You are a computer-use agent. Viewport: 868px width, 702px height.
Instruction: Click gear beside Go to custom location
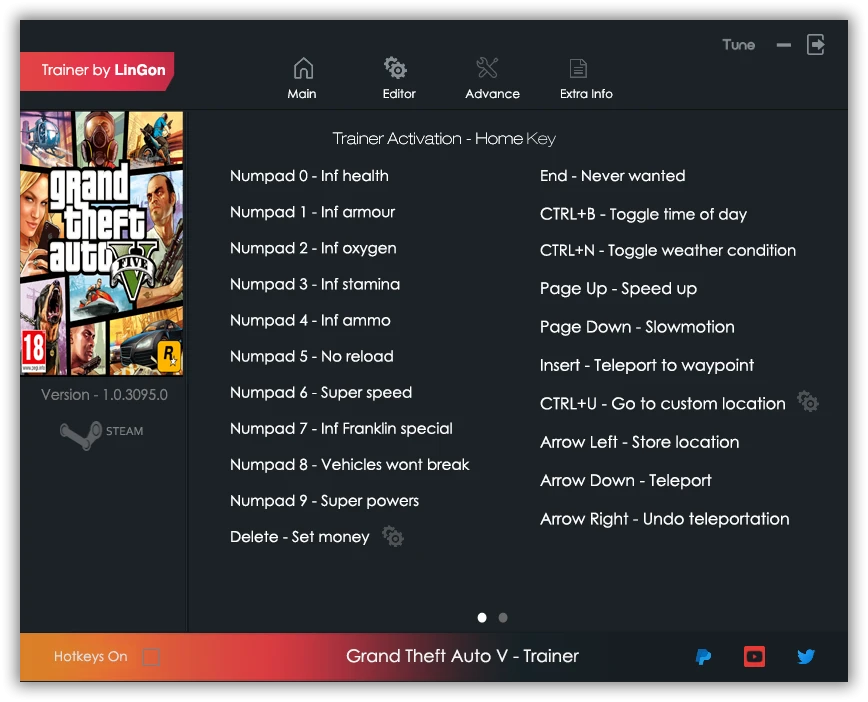click(808, 400)
